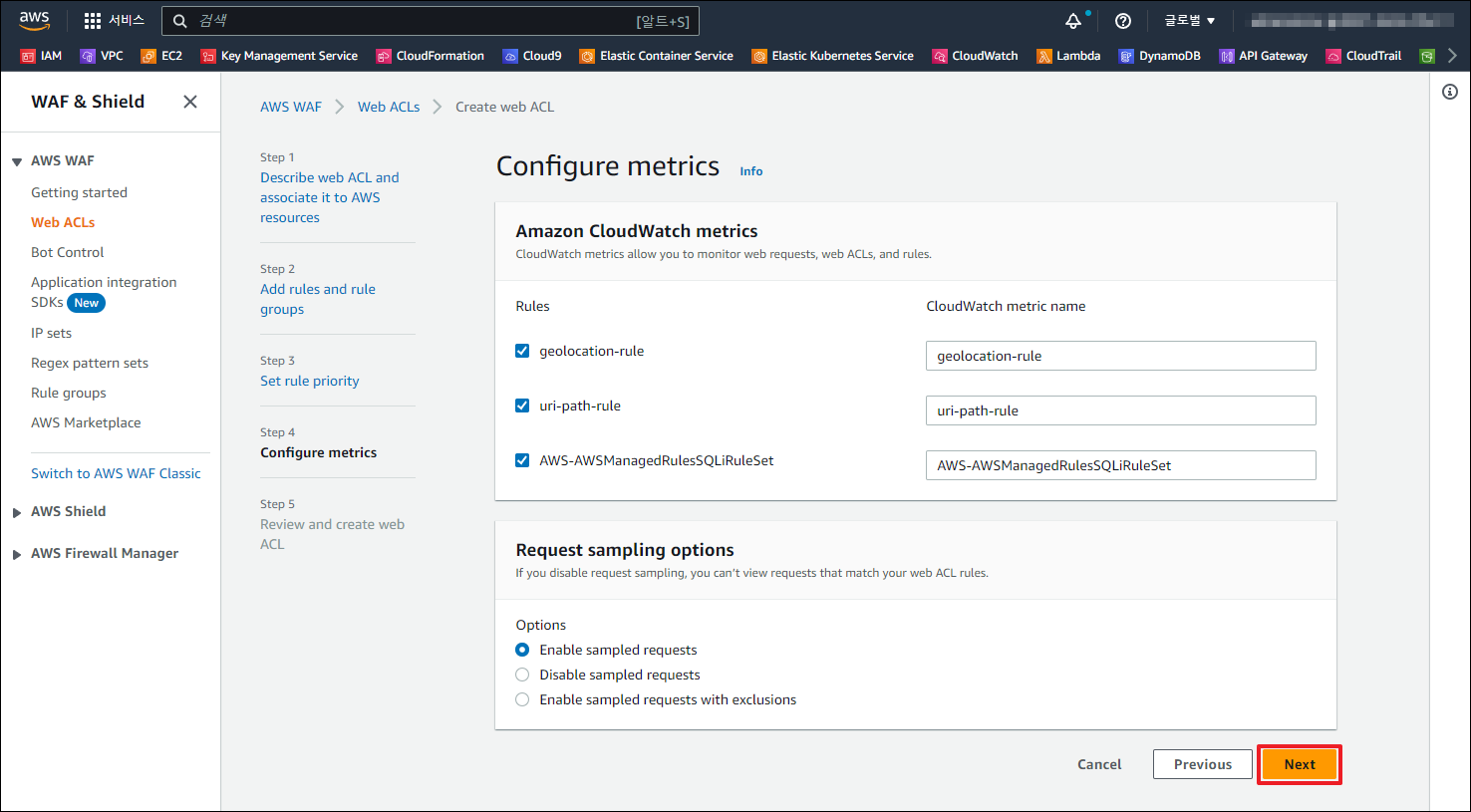1471x812 pixels.
Task: Edit uri-path-rule metric name field
Action: click(1121, 410)
